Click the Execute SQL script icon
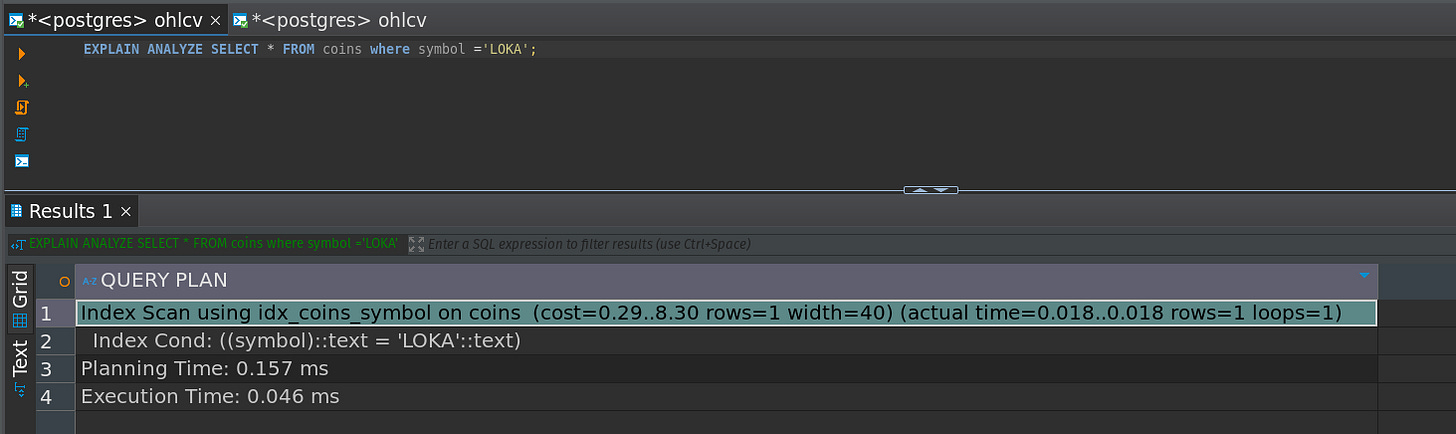This screenshot has height=434, width=1456. click(22, 107)
